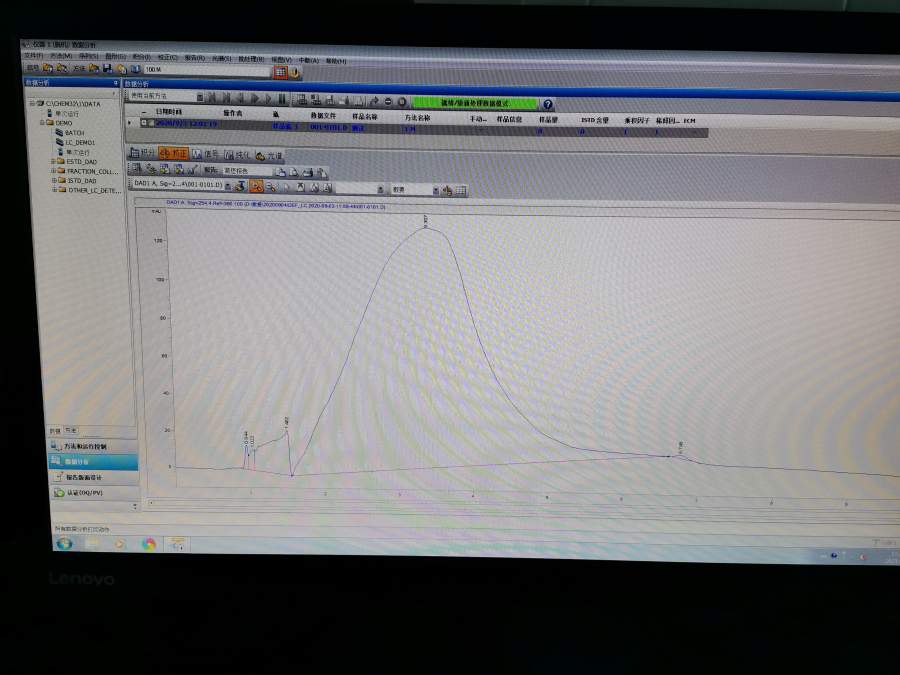Click the main peak label at apex
Screen dimensions: 900x675
(x=425, y=221)
